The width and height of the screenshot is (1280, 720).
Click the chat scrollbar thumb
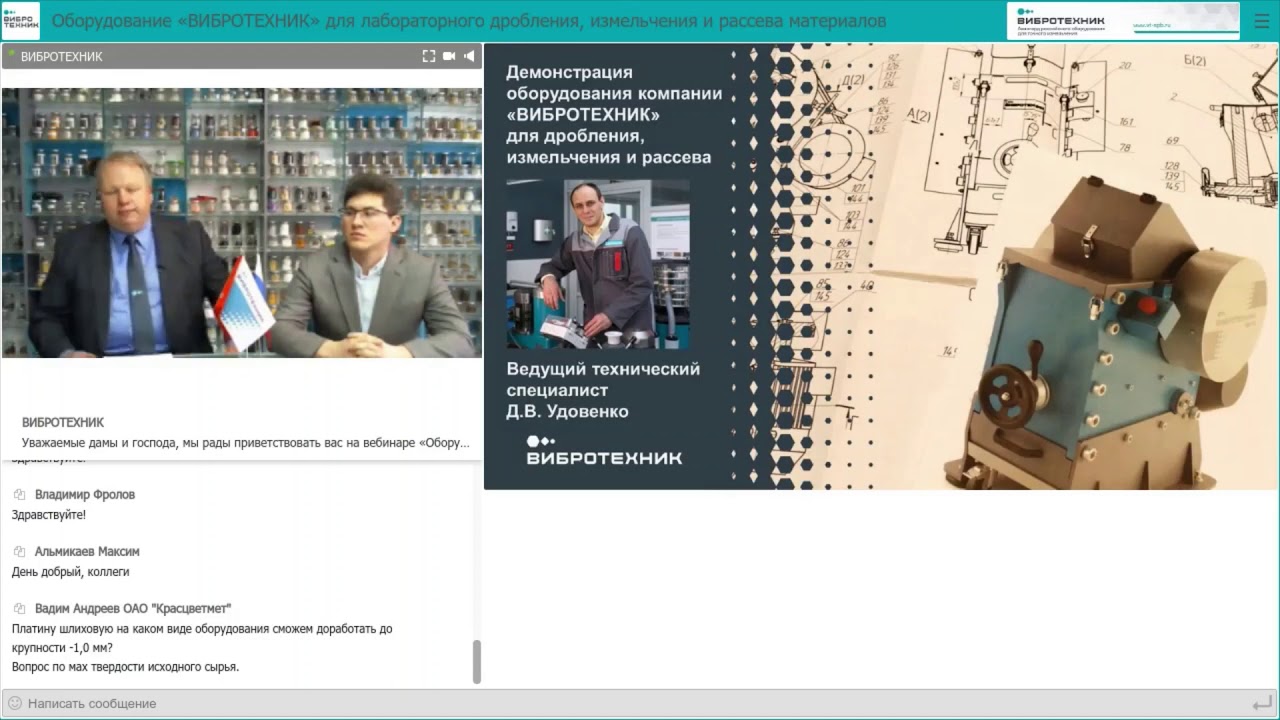point(477,661)
